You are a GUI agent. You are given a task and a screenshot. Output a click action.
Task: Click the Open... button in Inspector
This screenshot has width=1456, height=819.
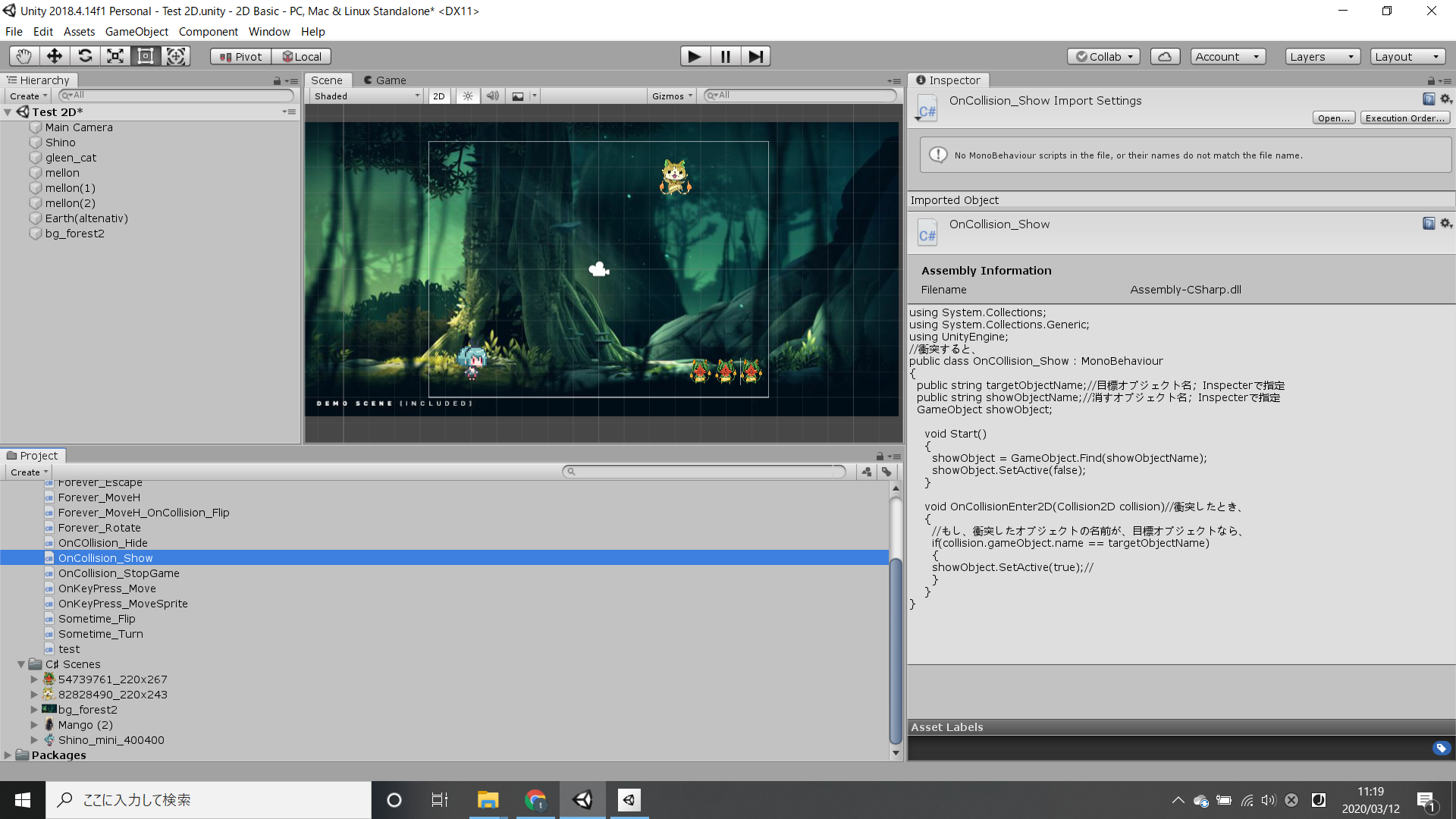click(x=1333, y=118)
